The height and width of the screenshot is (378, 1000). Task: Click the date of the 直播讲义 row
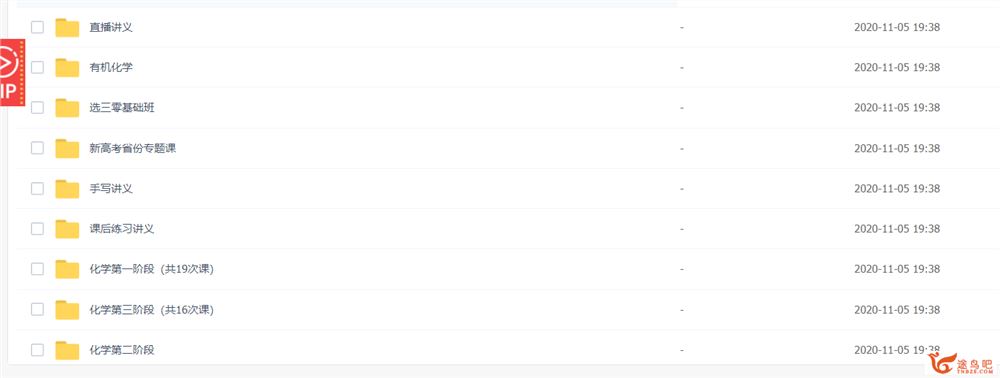tap(897, 27)
